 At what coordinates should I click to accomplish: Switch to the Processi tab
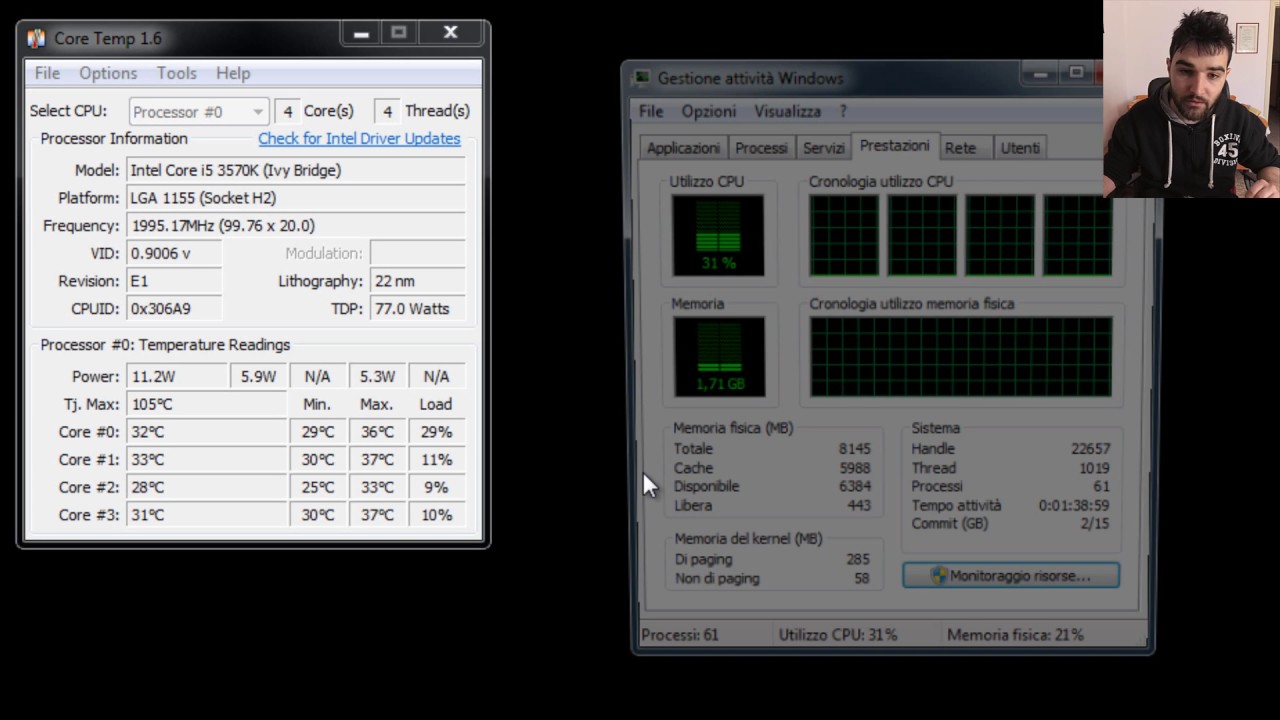(x=761, y=148)
